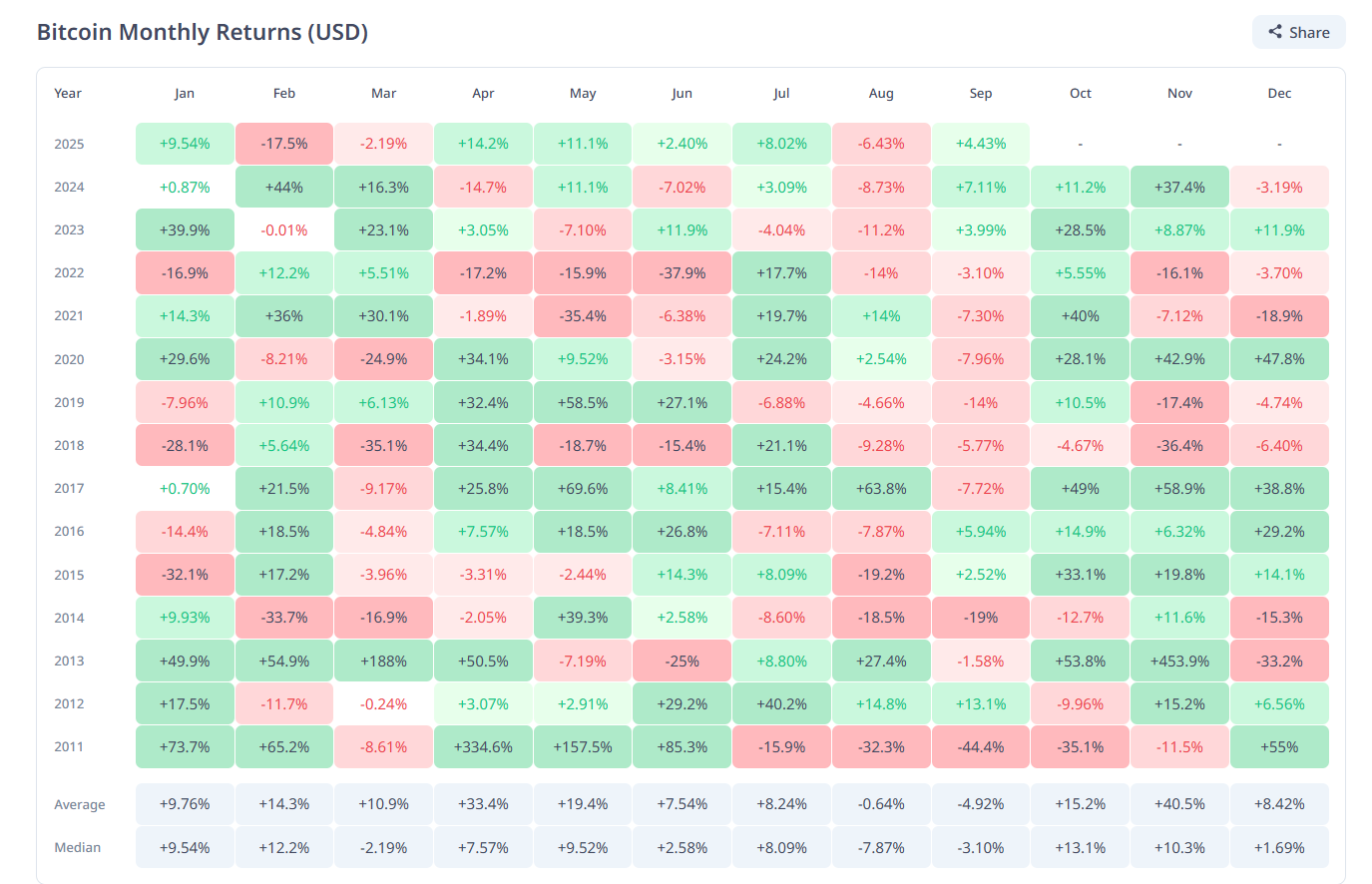Click the -0.01% cell for February 2023

[x=283, y=229]
